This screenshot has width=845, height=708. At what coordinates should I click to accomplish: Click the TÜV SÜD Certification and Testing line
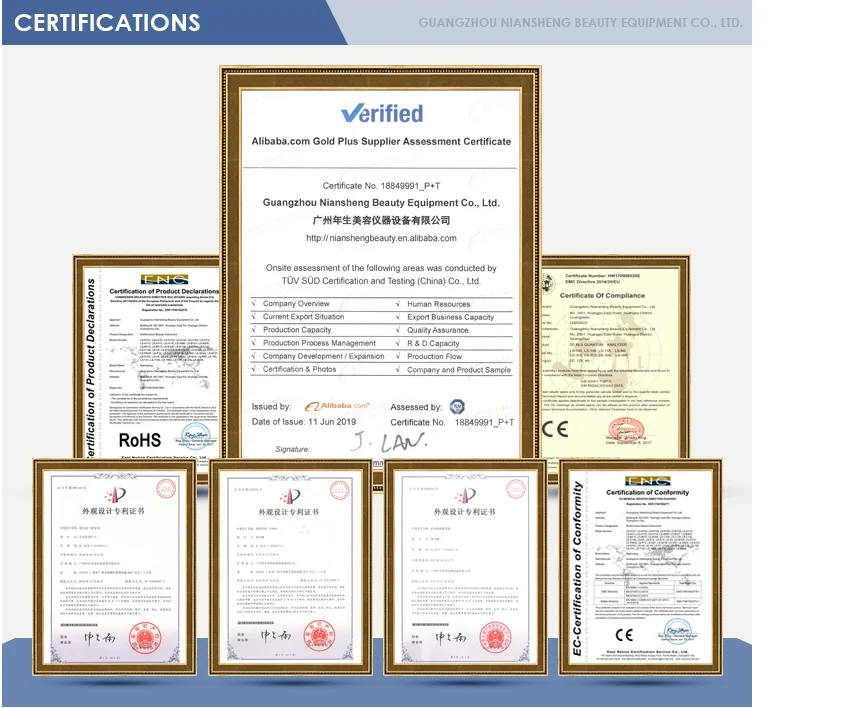381,281
